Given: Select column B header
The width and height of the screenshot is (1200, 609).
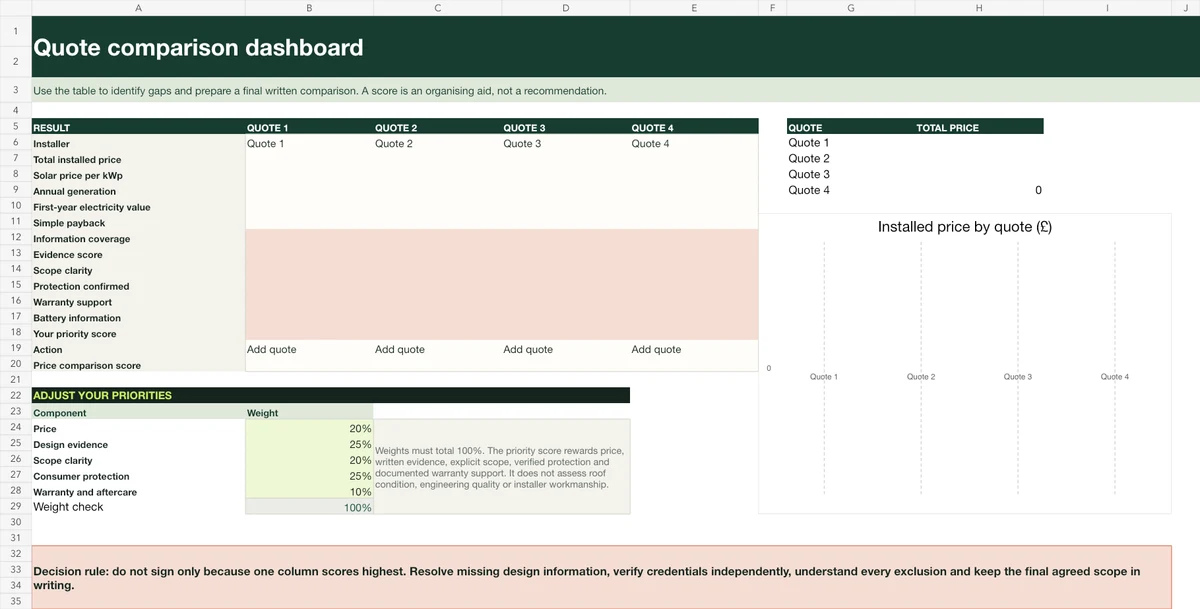Looking at the screenshot, I should [x=309, y=8].
